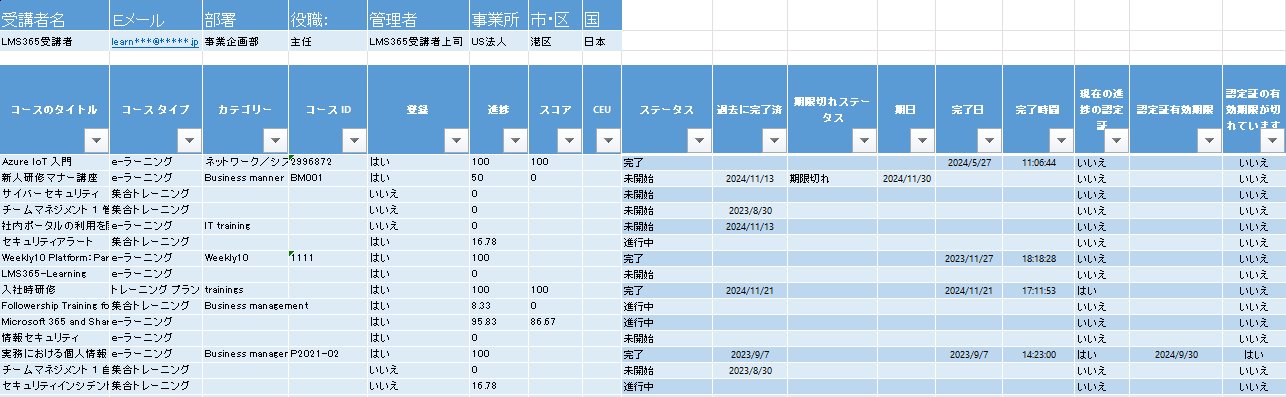Select the 事業所 header cell

(498, 15)
